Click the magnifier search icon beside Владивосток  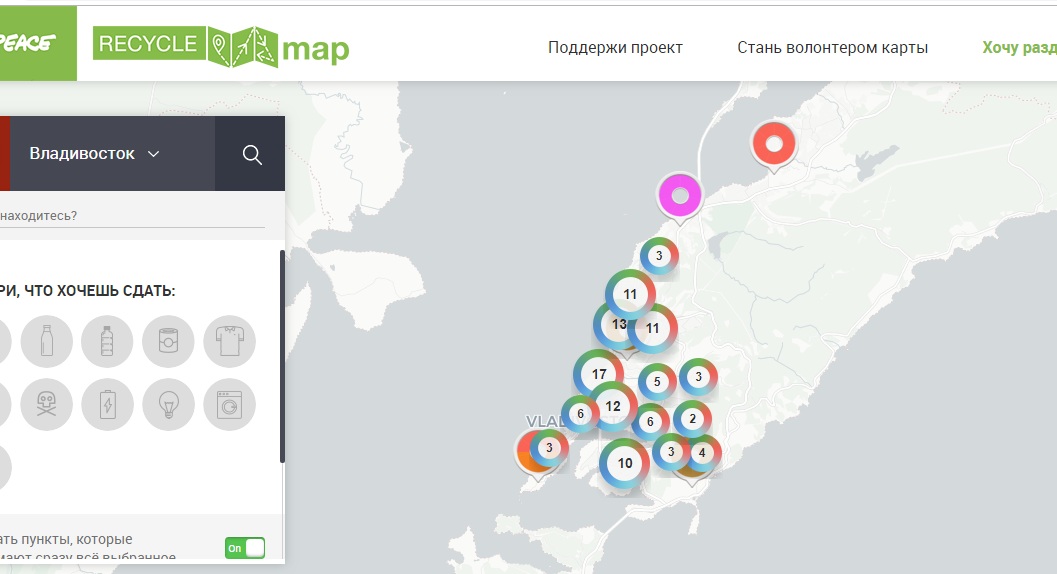click(251, 154)
